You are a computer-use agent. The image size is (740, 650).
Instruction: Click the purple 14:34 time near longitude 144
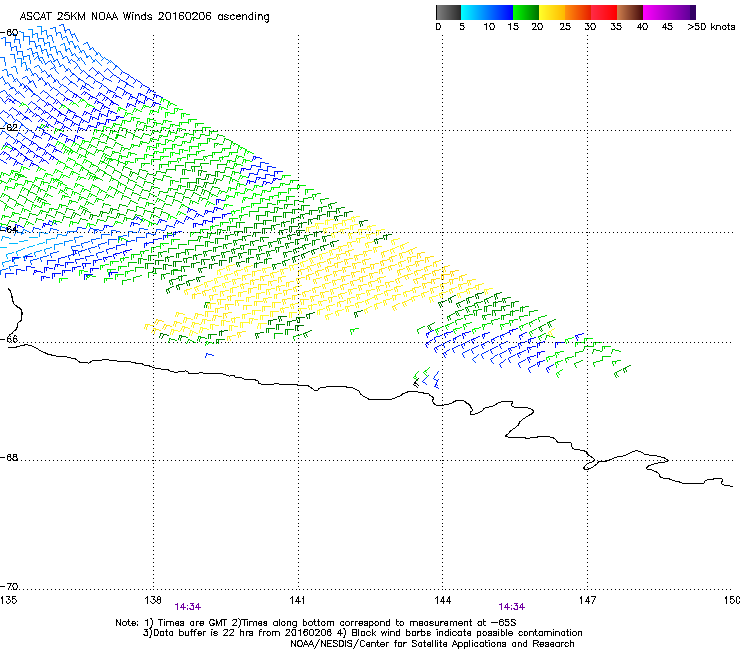click(x=512, y=607)
